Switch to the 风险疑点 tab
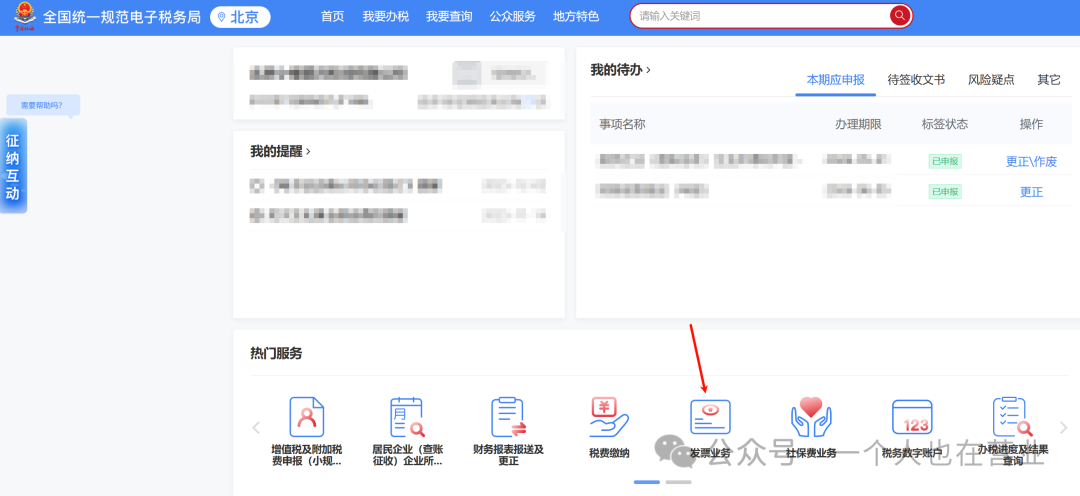 tap(991, 80)
